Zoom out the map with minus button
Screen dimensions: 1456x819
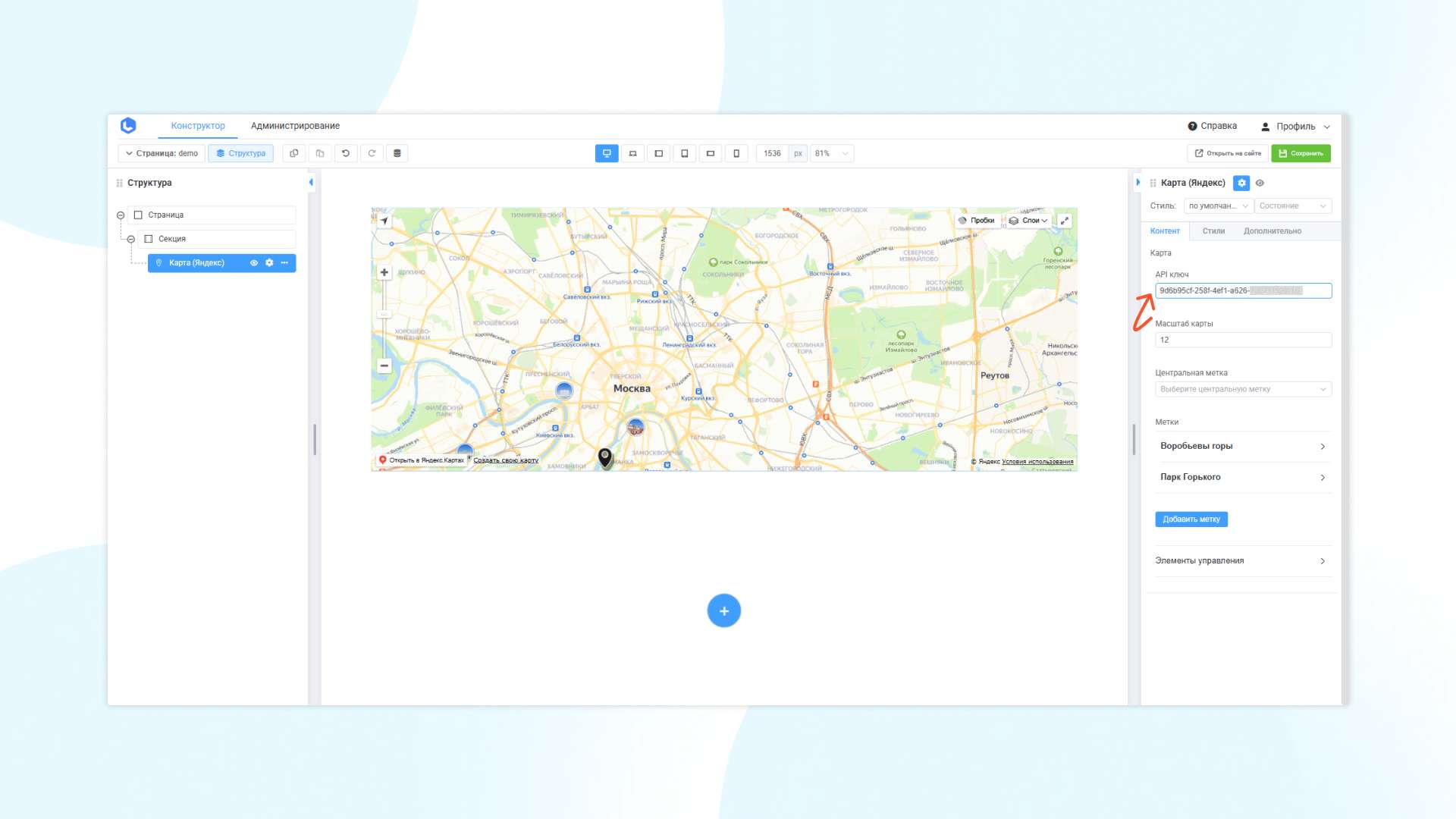(x=384, y=366)
